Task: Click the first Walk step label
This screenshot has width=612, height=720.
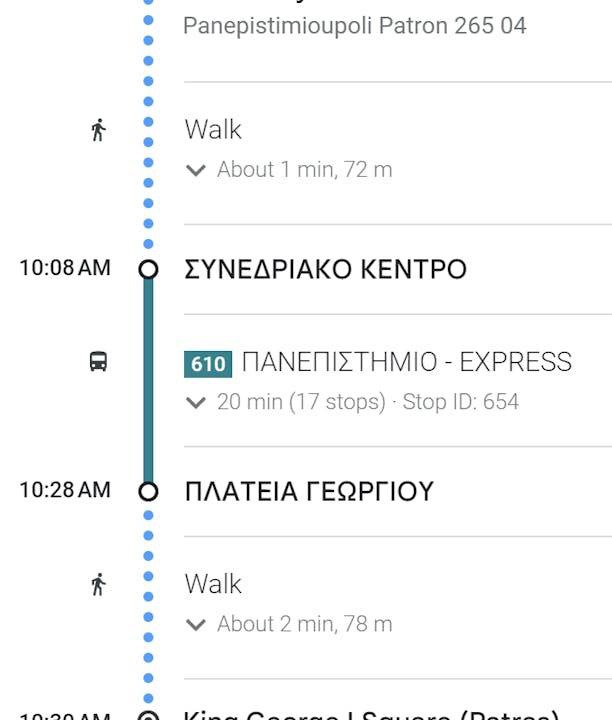Action: click(x=213, y=130)
